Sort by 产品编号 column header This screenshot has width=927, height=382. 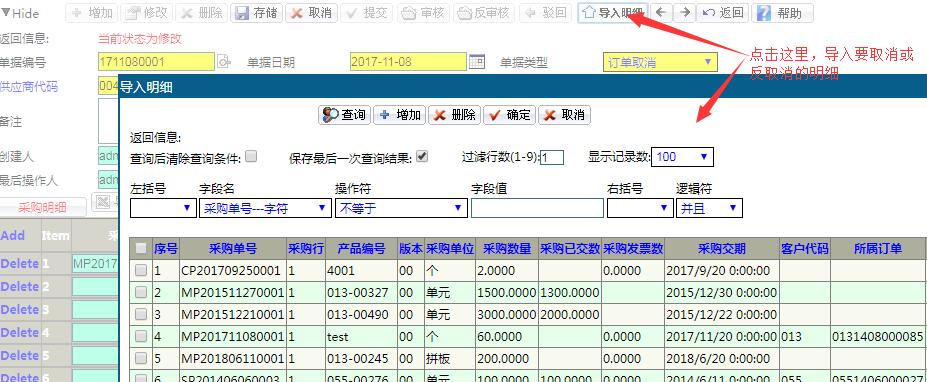tap(361, 249)
